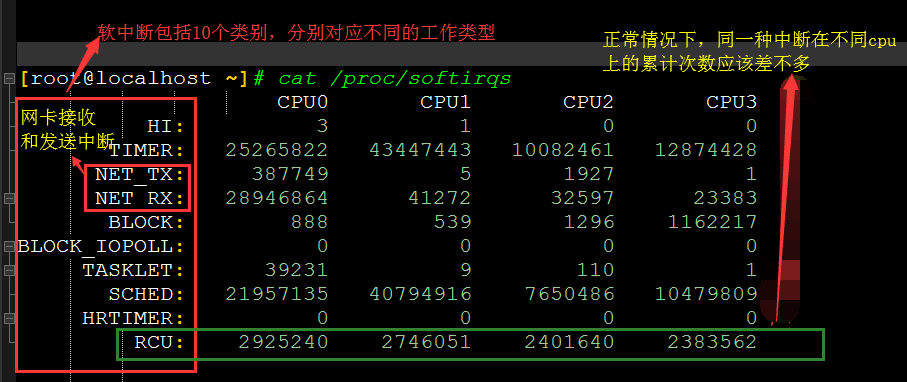Screen dimensions: 907x382
Task: Click the 'TIMER:' row label
Action: pyautogui.click(x=147, y=150)
